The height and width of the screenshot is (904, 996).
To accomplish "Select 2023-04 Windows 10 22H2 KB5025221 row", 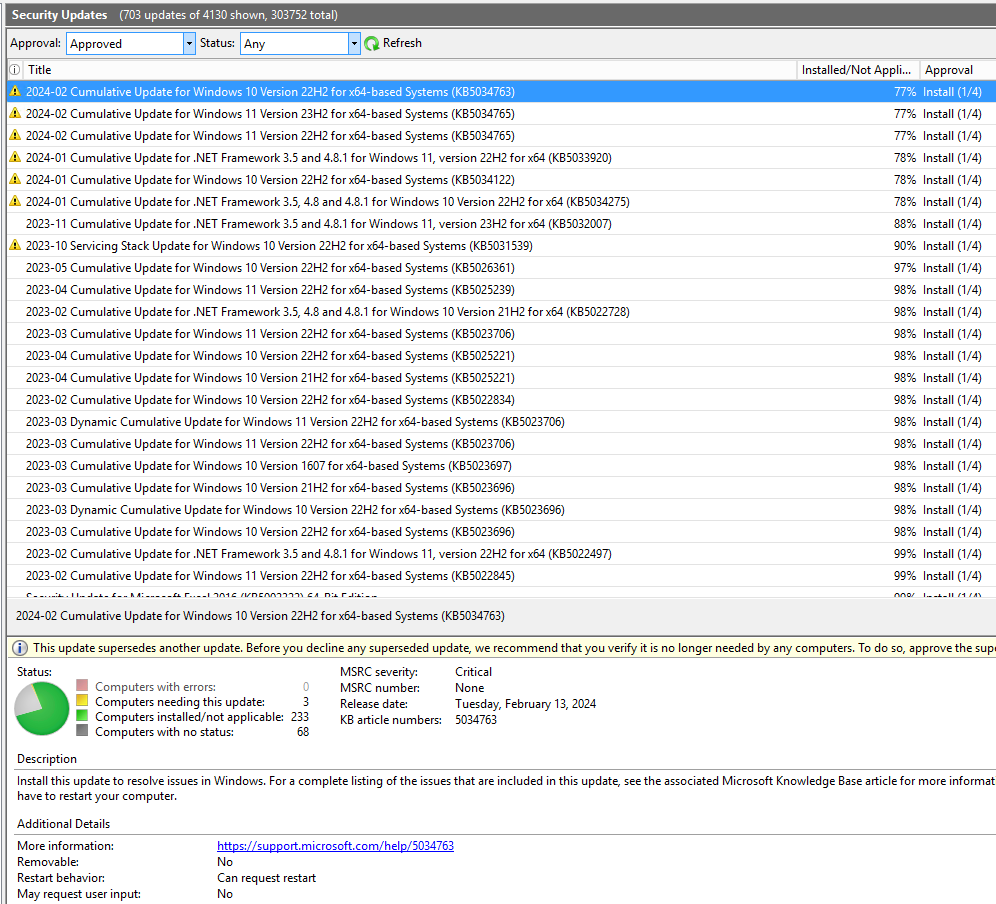I will click(501, 356).
